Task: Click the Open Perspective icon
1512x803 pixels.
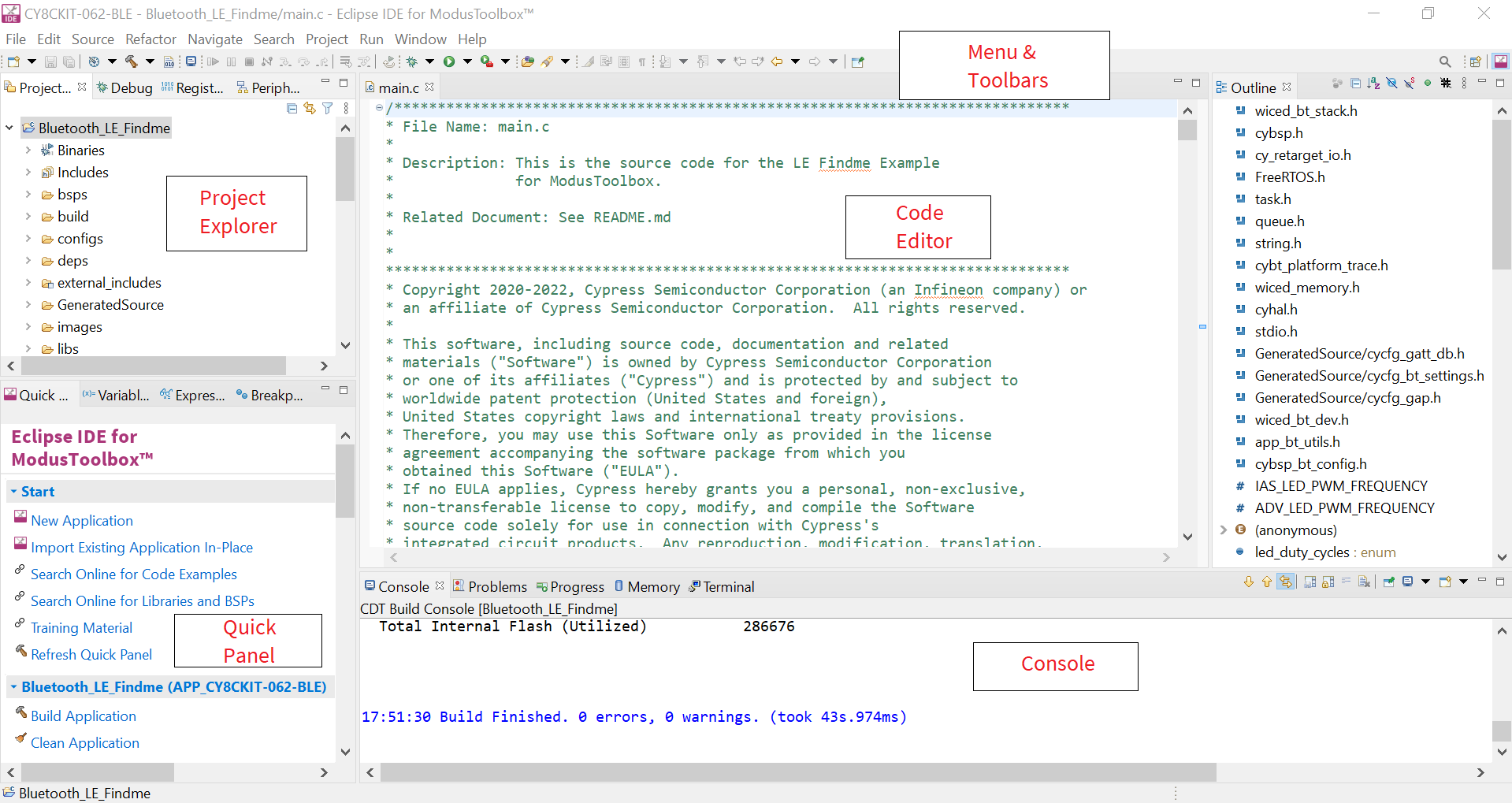Action: tap(1476, 61)
